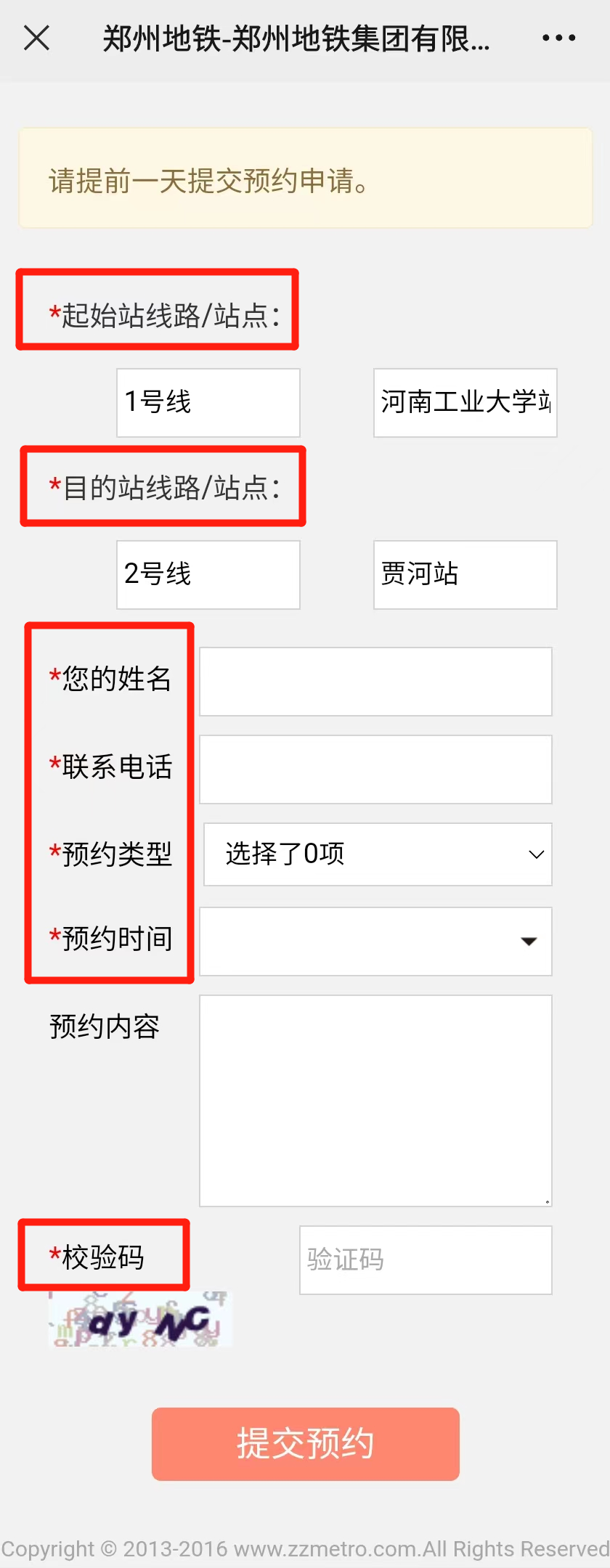Open the destination line dropdown showing 2号线

click(x=208, y=575)
